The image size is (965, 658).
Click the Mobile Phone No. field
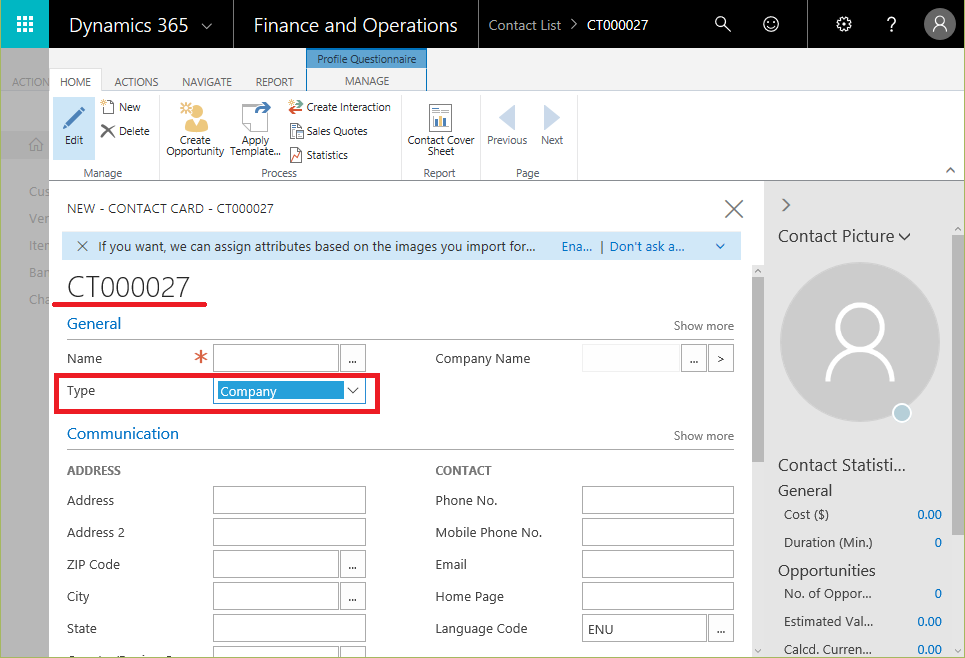point(658,532)
